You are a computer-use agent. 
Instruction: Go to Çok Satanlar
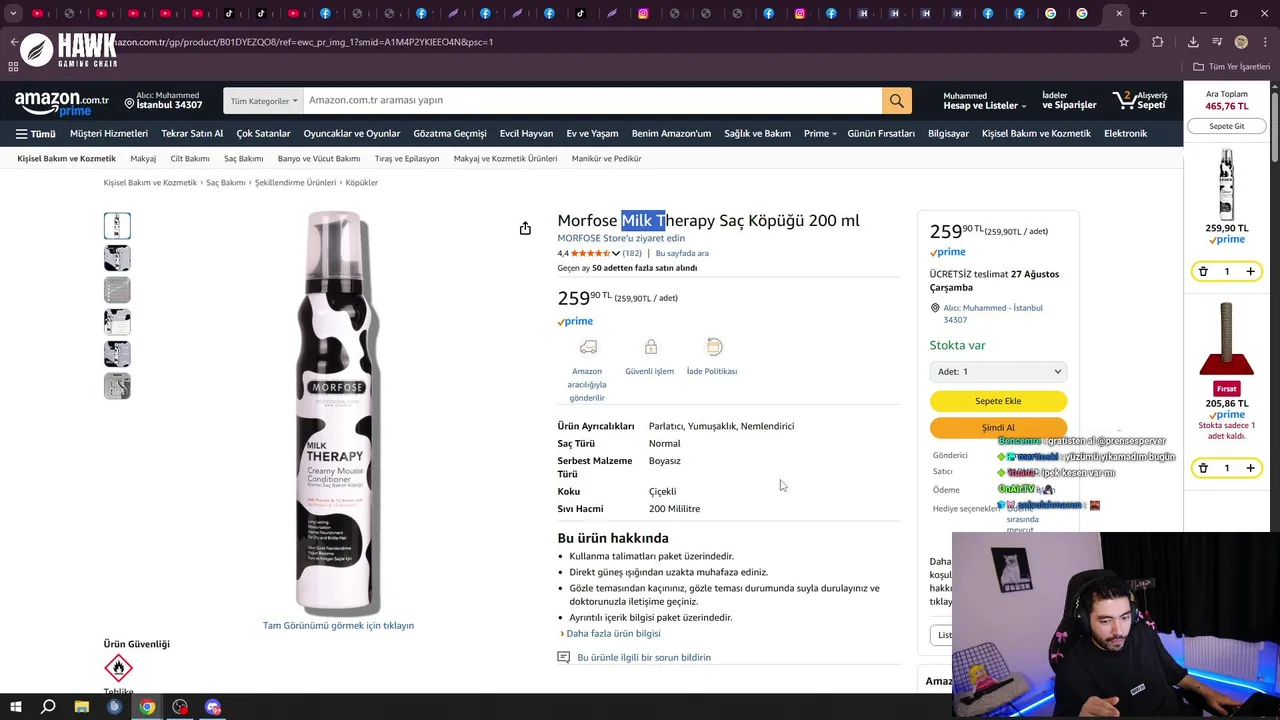[x=263, y=133]
